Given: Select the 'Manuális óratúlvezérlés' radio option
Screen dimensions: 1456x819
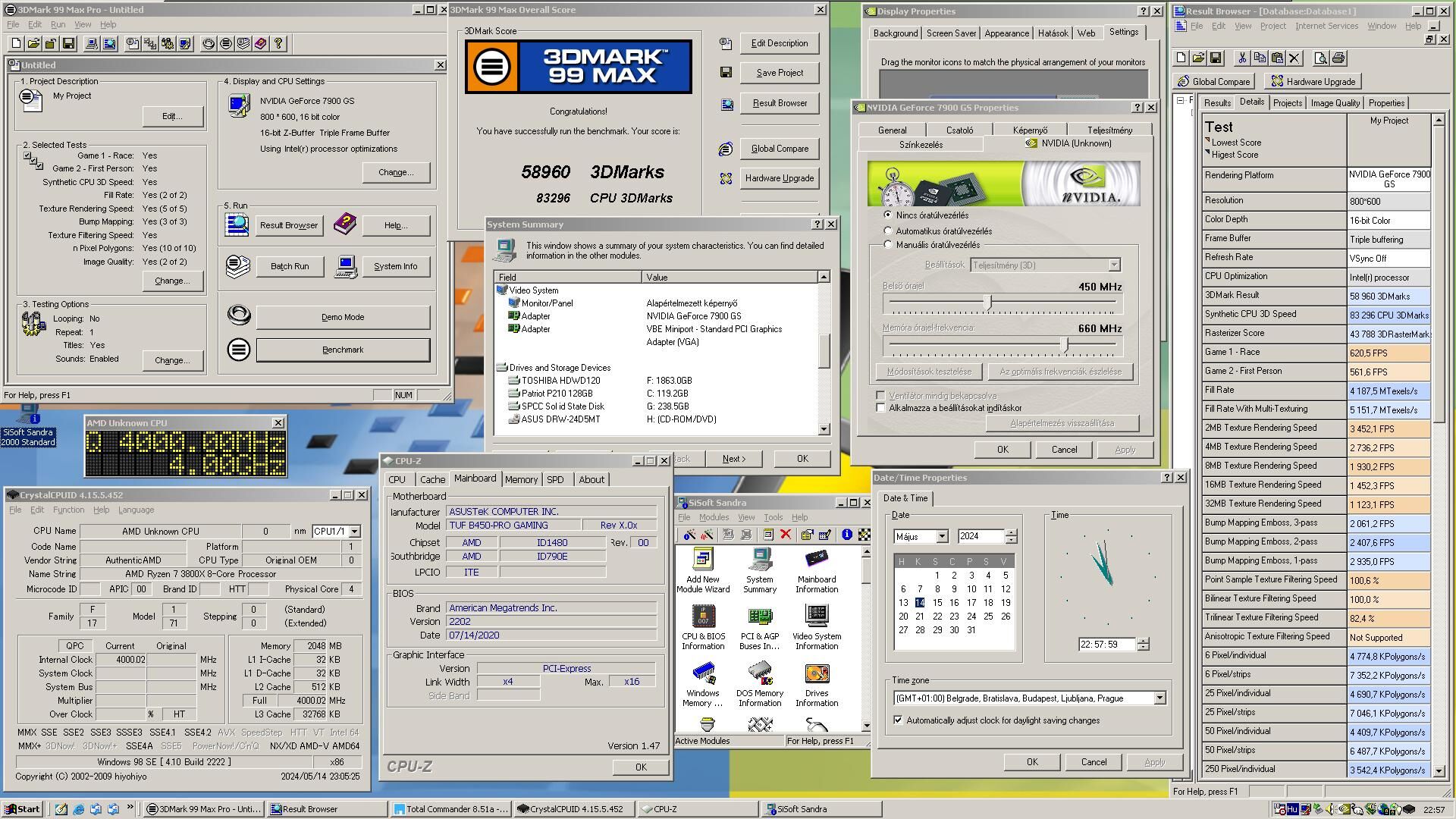Looking at the screenshot, I should (x=887, y=245).
